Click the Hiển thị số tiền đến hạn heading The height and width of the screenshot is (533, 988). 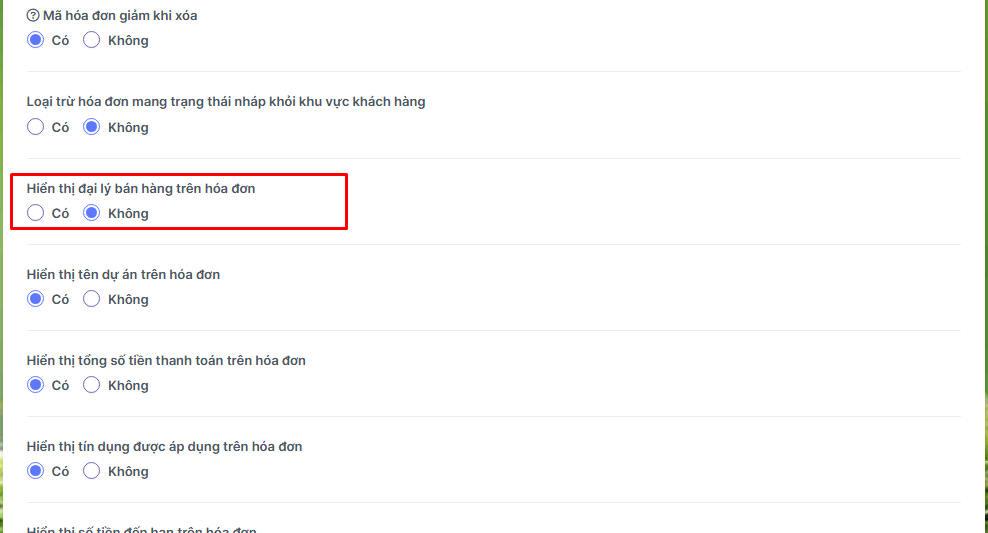click(141, 528)
